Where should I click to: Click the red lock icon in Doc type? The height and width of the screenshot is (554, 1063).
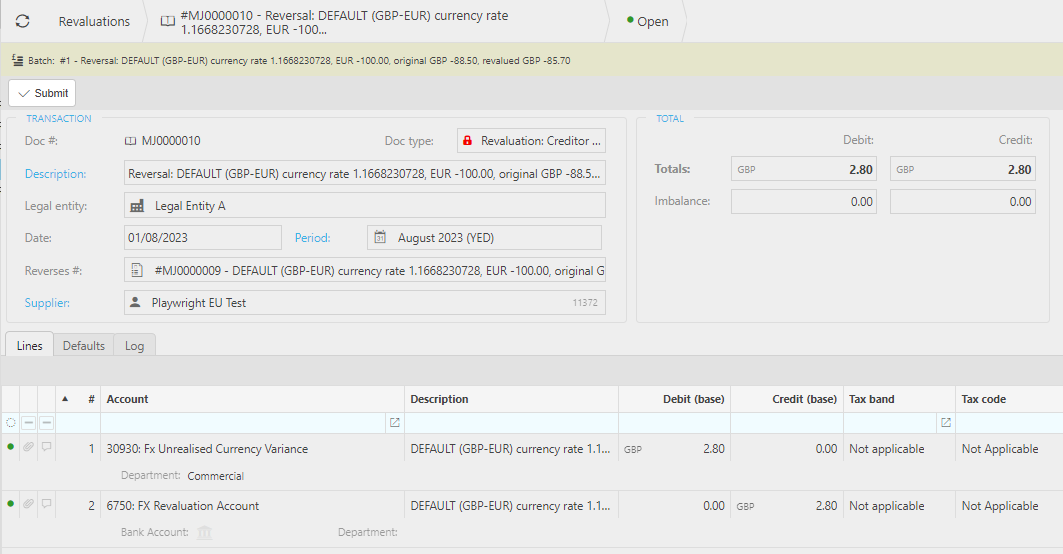tap(467, 141)
